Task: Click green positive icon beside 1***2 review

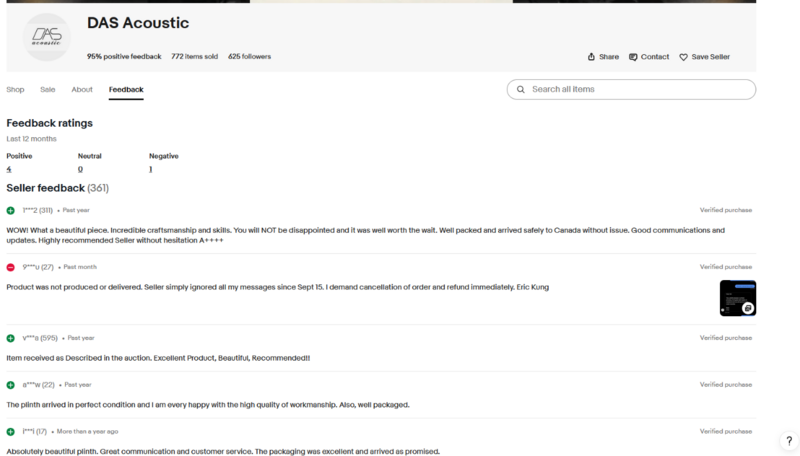Action: coord(11,211)
